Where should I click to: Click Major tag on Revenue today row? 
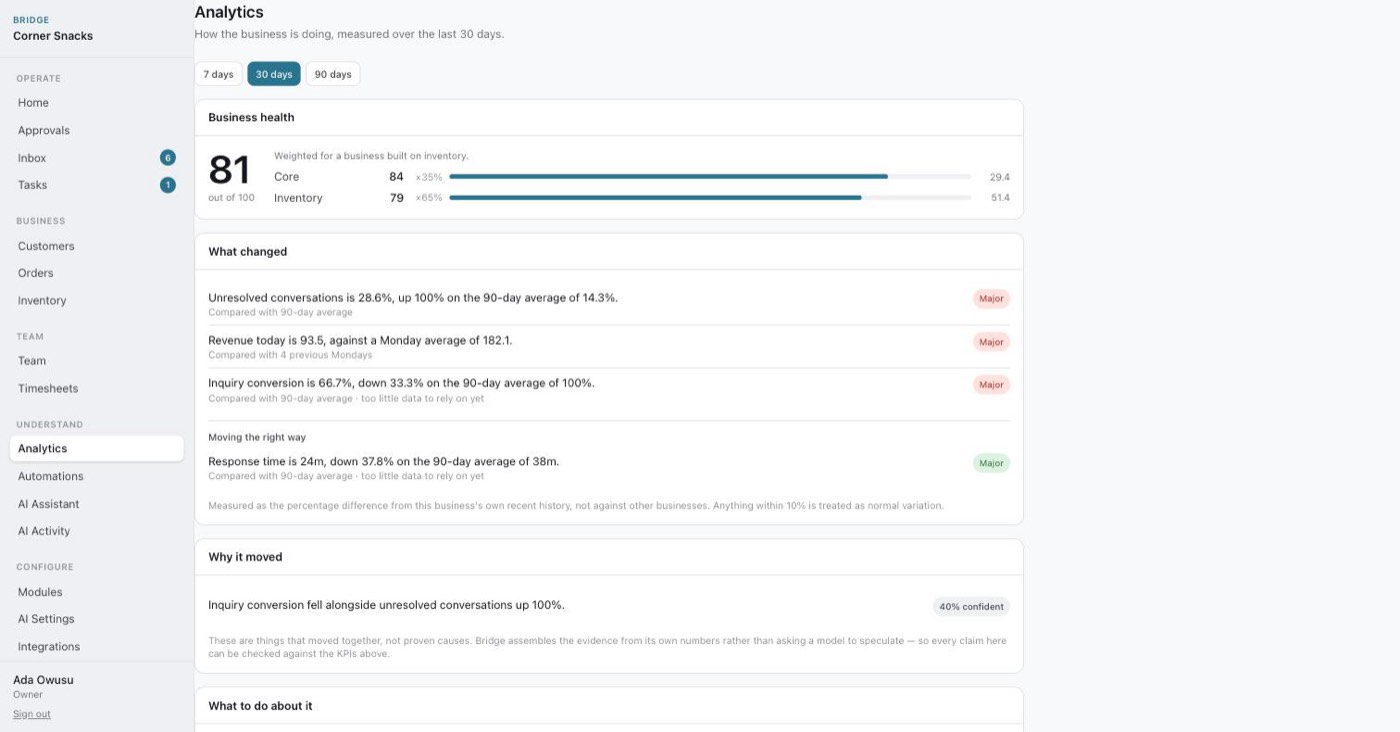991,342
